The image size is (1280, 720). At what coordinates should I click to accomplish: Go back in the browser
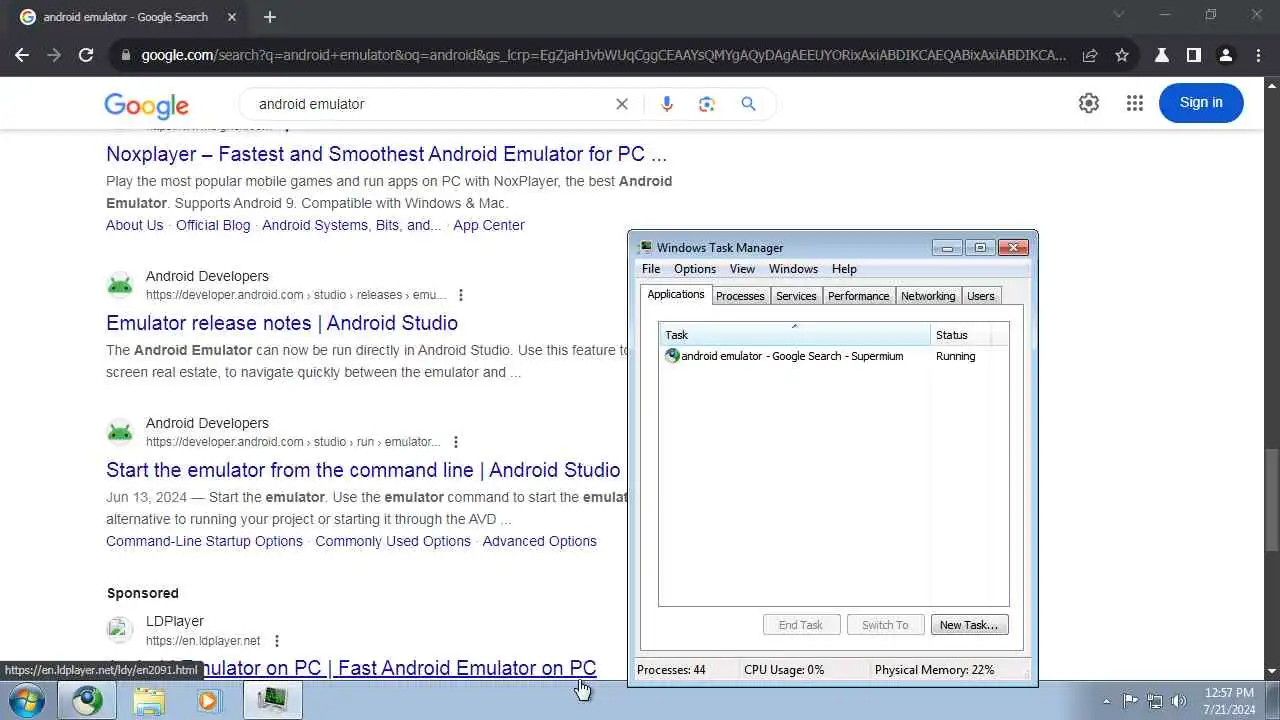click(x=22, y=56)
